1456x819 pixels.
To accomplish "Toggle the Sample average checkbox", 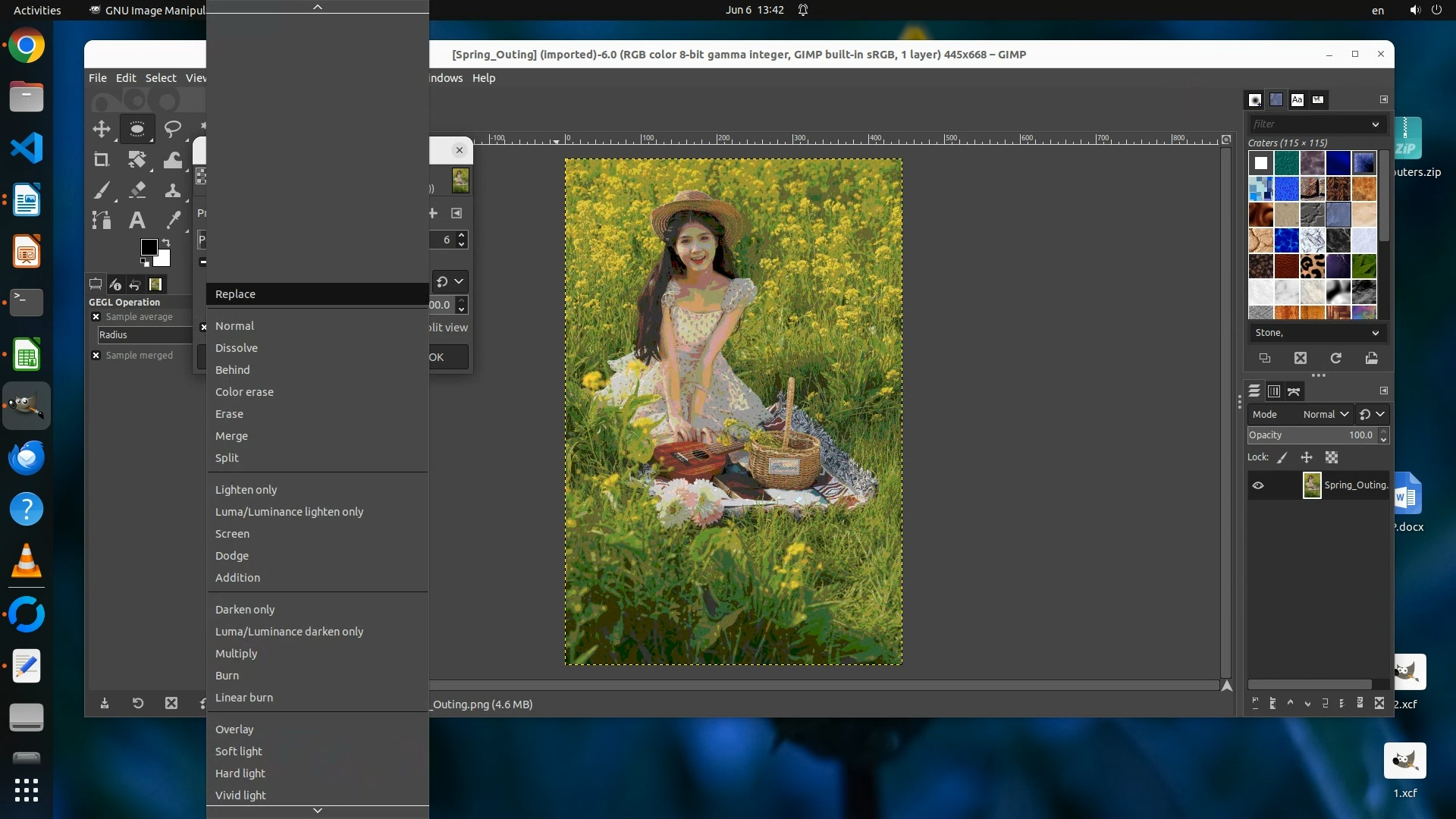I will pos(96,317).
